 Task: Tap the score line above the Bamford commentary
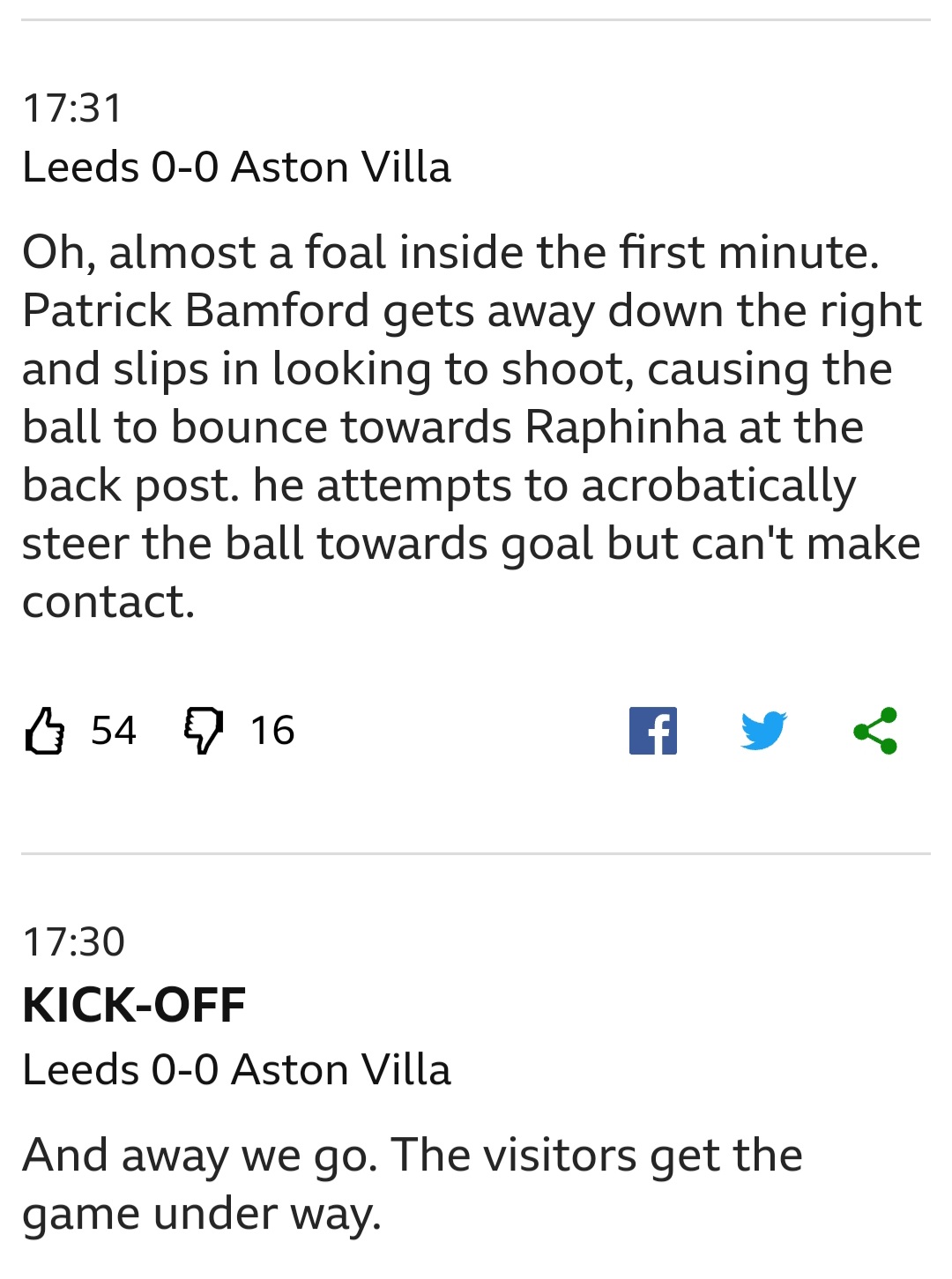pos(236,167)
